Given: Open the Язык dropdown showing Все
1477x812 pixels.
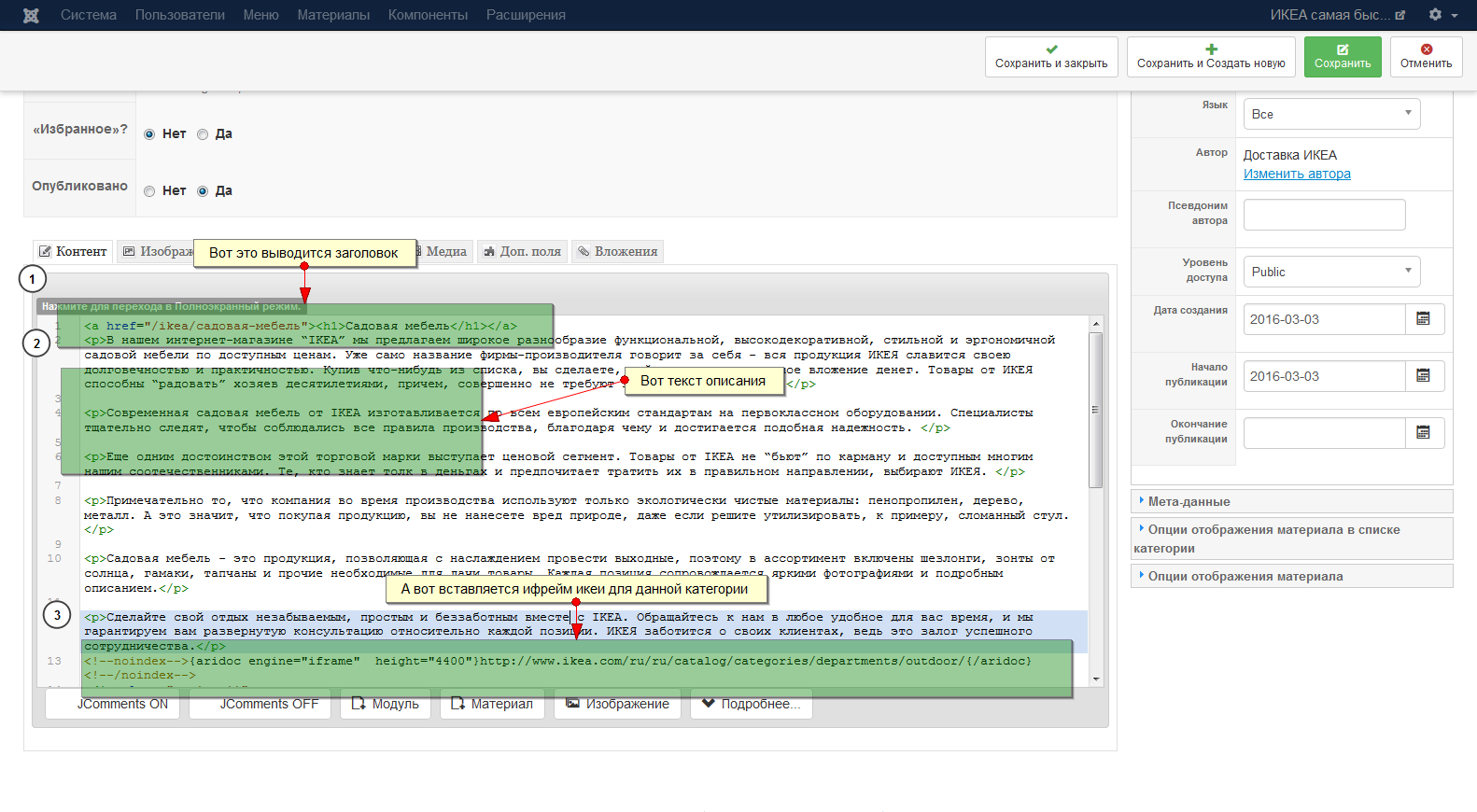Looking at the screenshot, I should coord(1331,114).
